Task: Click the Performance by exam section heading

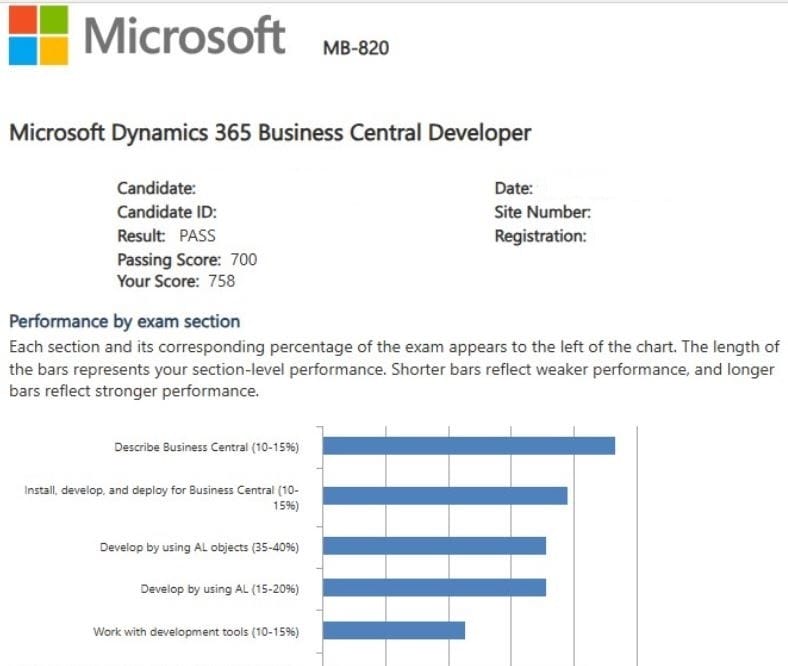Action: [x=125, y=322]
